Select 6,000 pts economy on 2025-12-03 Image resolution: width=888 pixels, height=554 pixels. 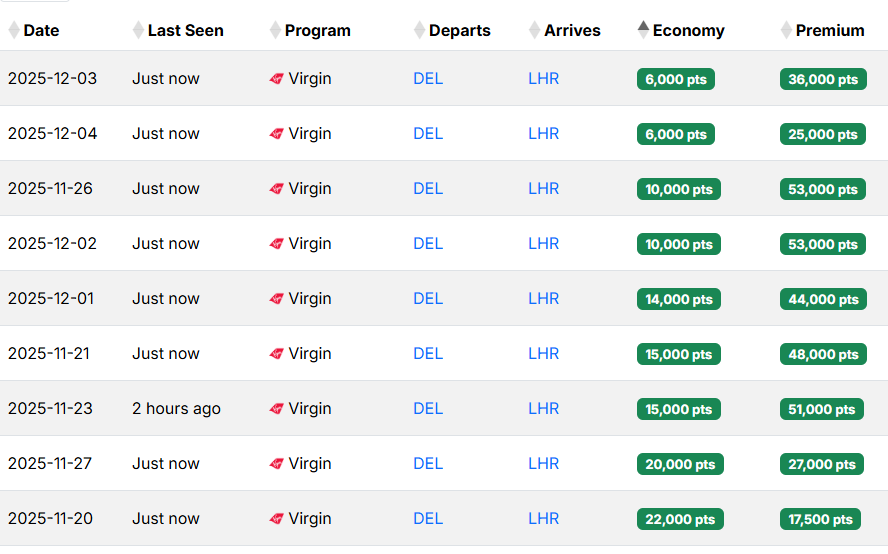point(676,79)
